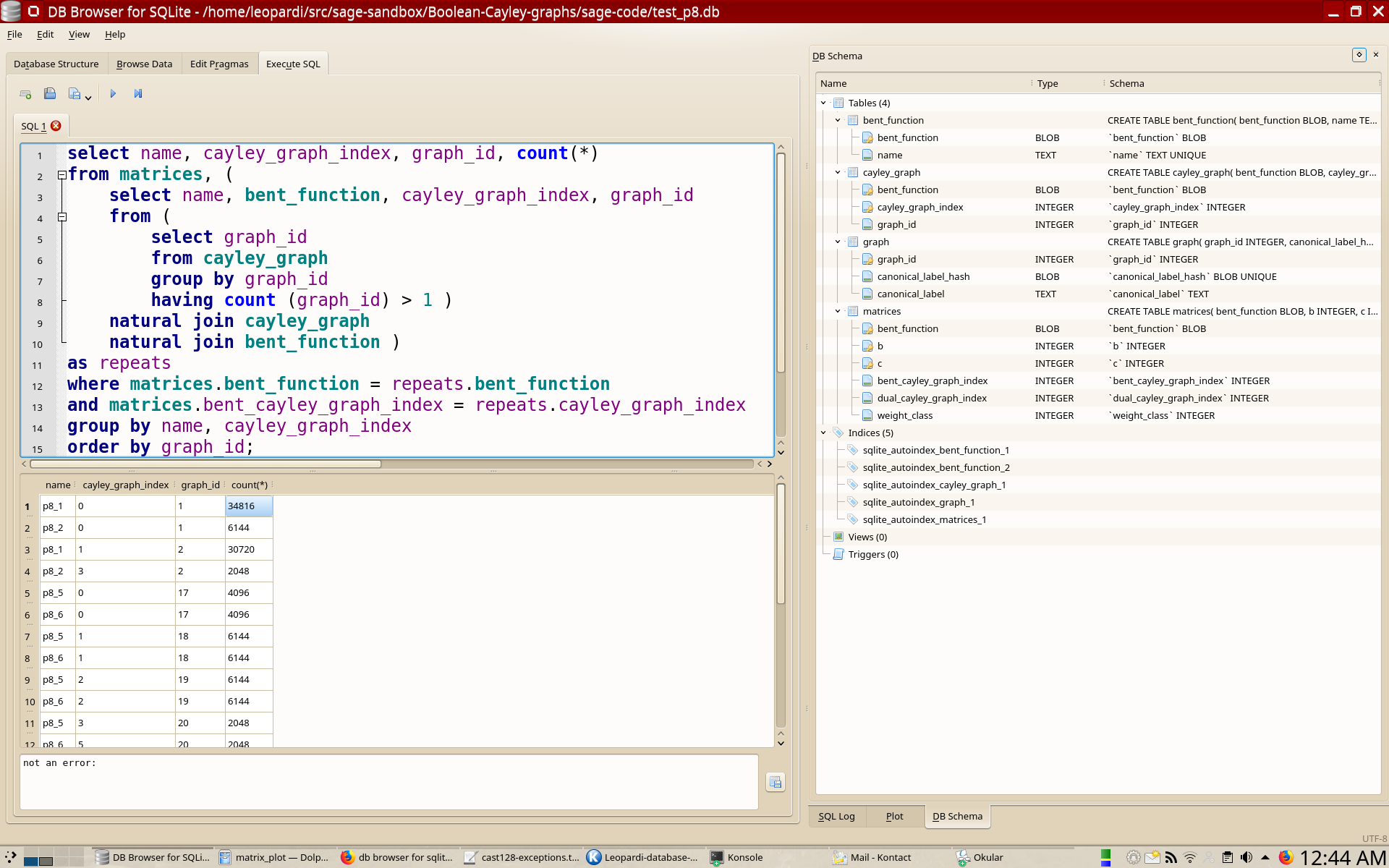The width and height of the screenshot is (1389, 868).
Task: Sort results by count(*) column header
Action: (x=249, y=485)
